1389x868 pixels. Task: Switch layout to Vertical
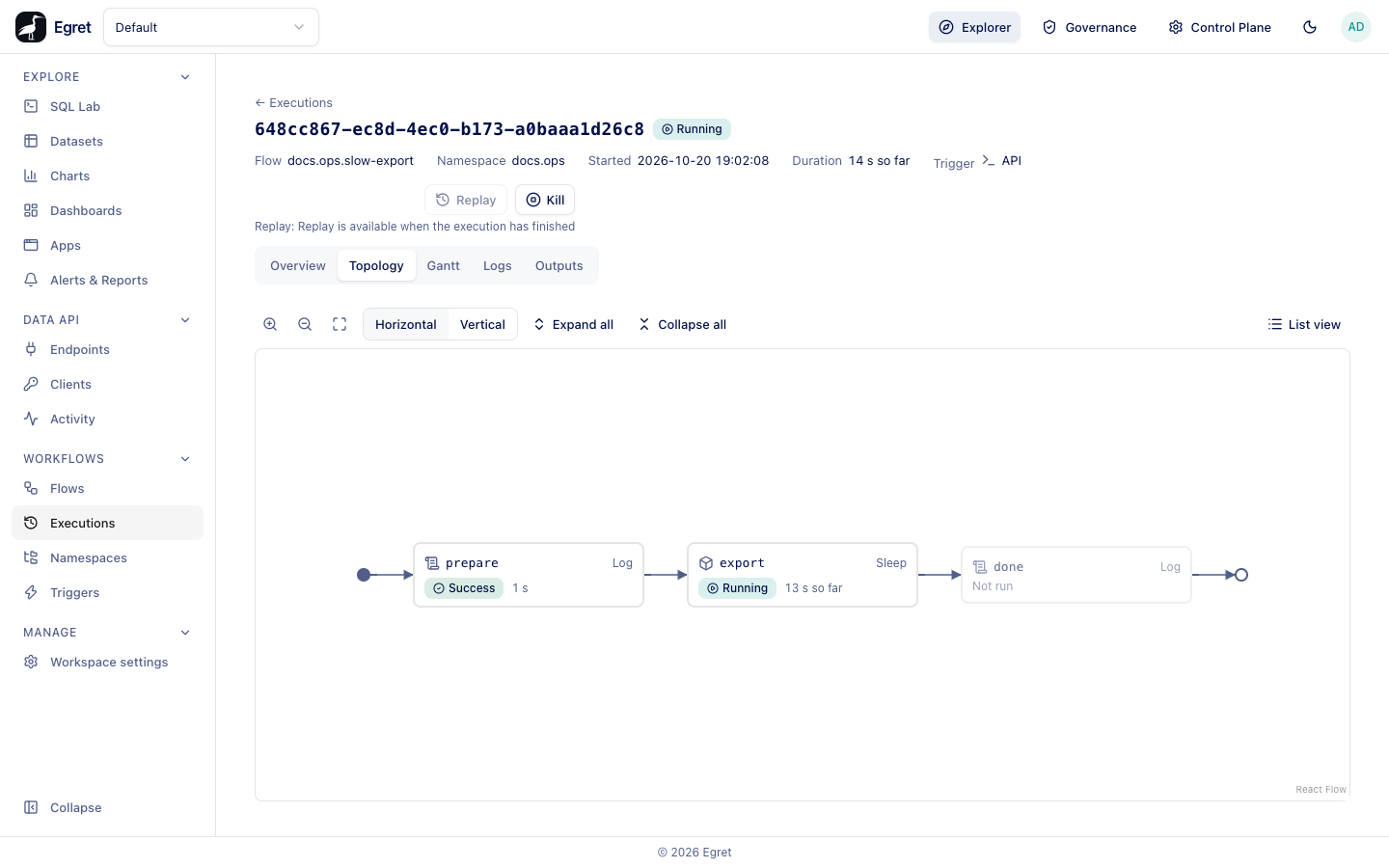[482, 324]
